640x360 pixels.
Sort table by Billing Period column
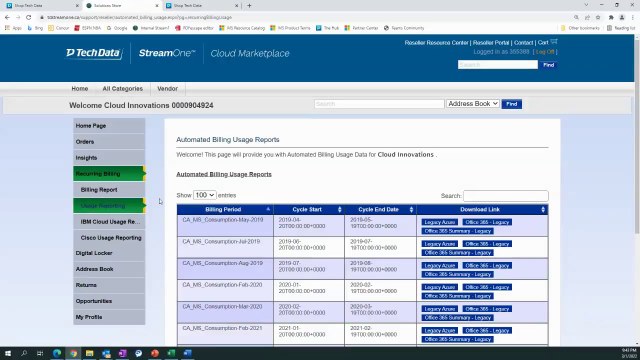[225, 209]
